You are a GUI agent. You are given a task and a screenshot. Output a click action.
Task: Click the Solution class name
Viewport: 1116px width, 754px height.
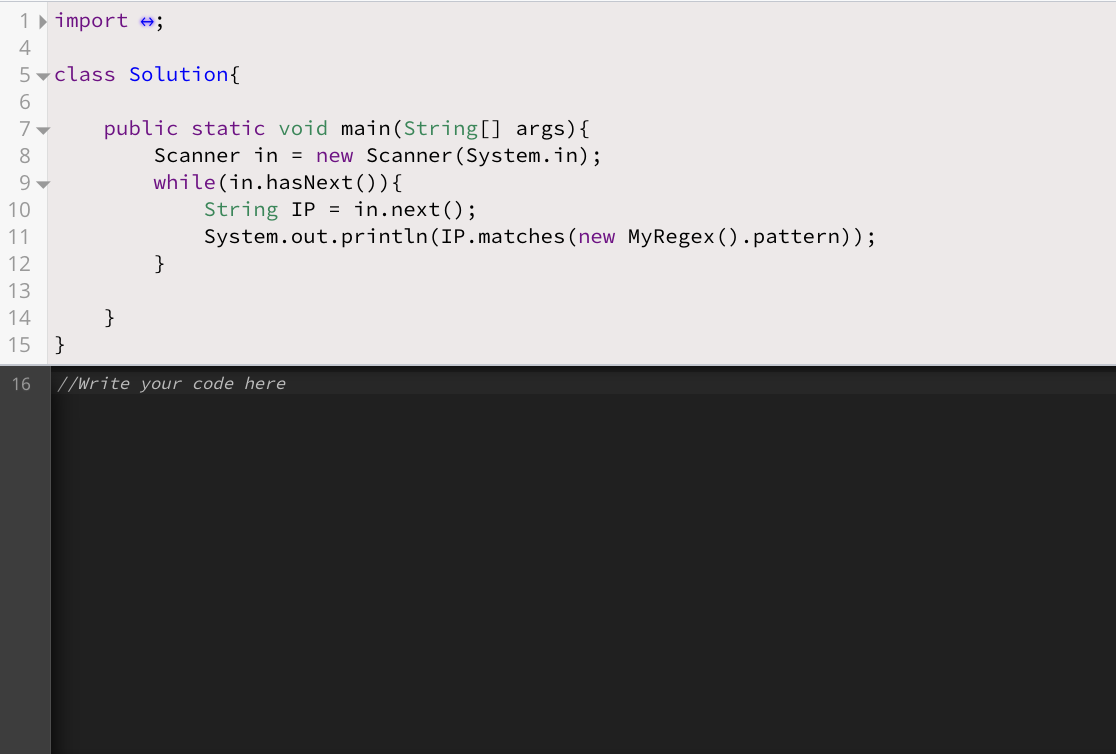pos(178,74)
